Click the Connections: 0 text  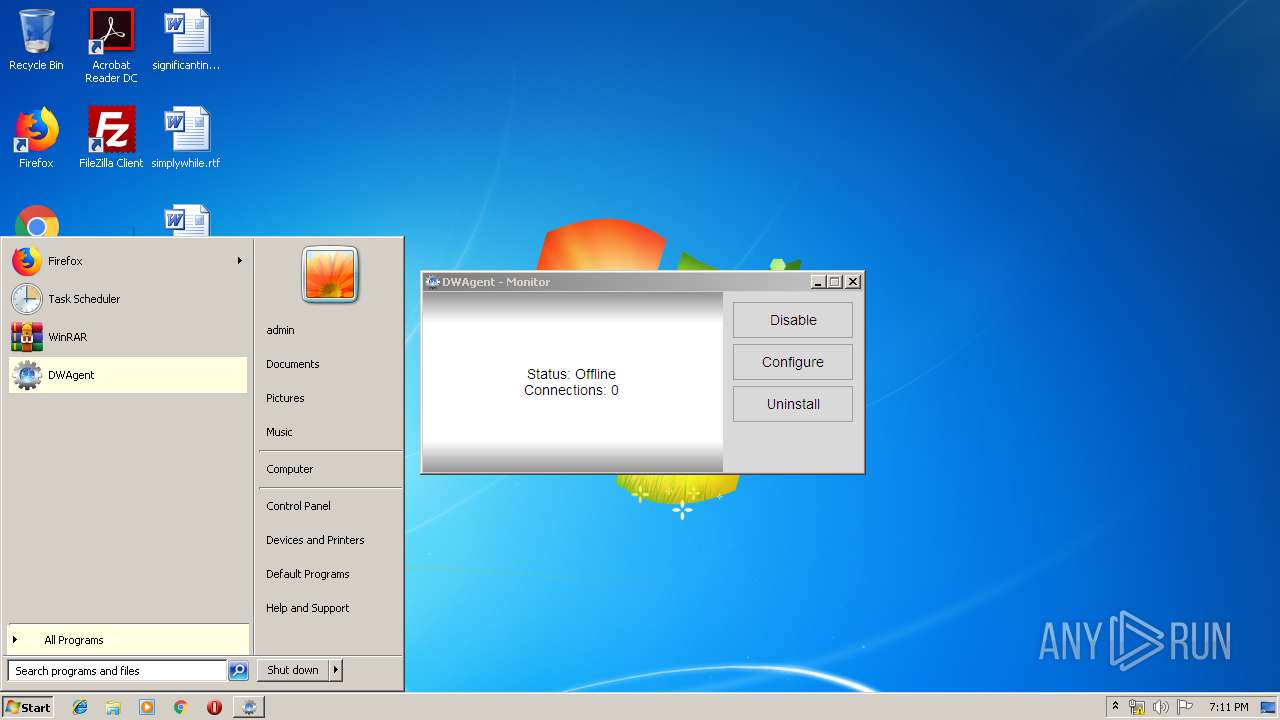[x=571, y=390]
